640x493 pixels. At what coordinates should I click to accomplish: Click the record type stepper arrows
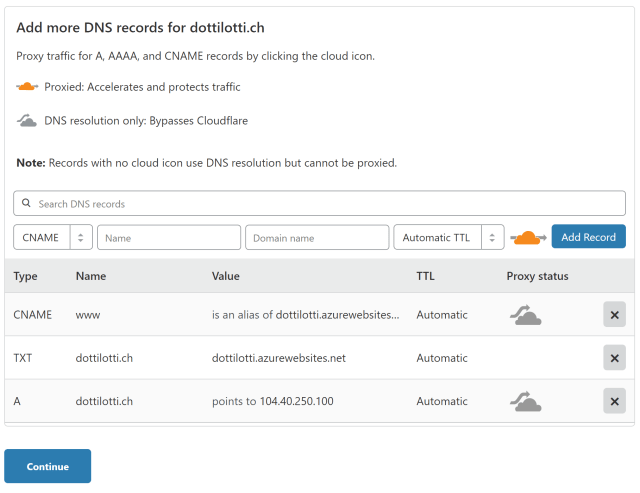(80, 238)
